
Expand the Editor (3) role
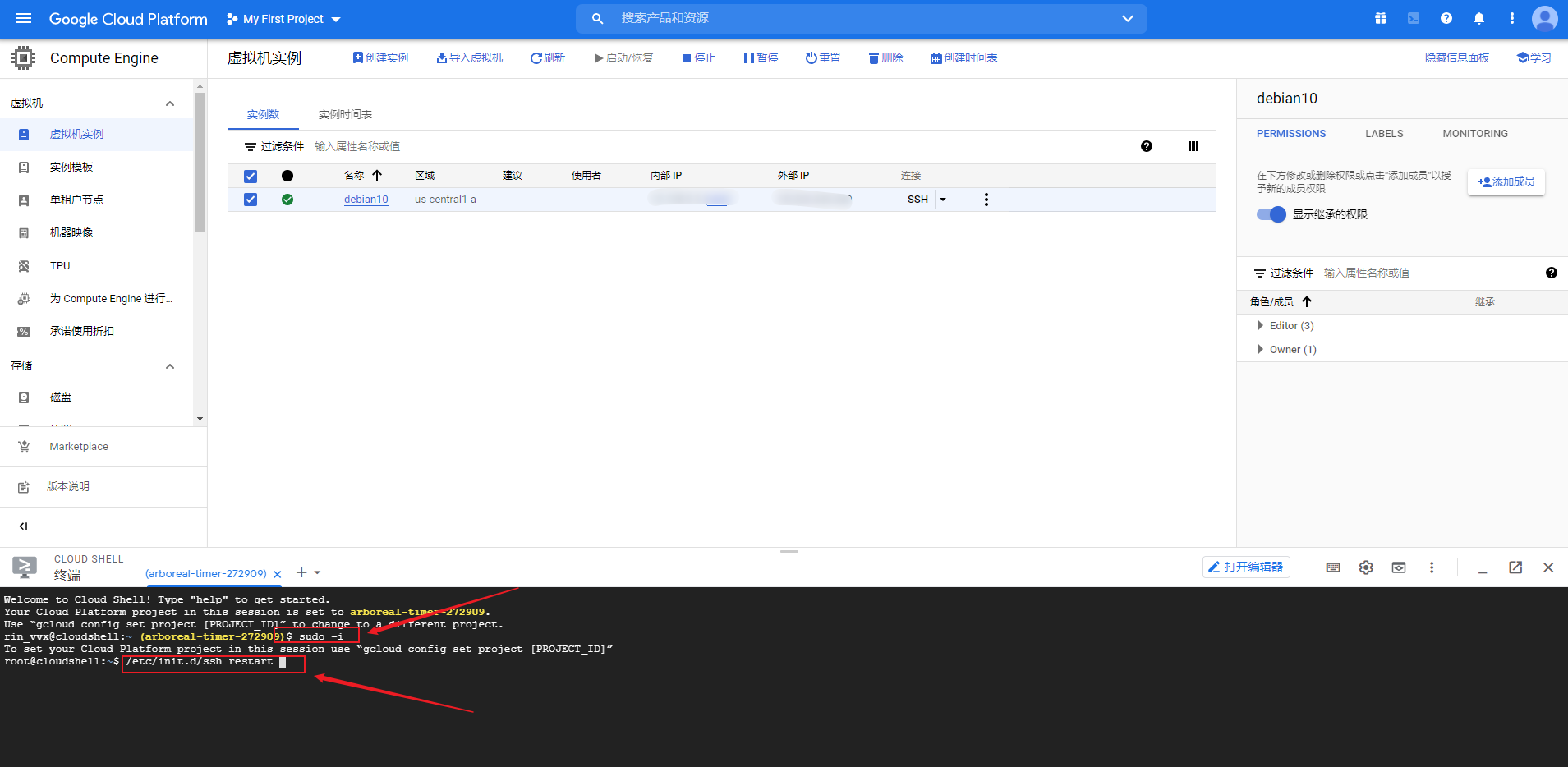tap(1261, 326)
